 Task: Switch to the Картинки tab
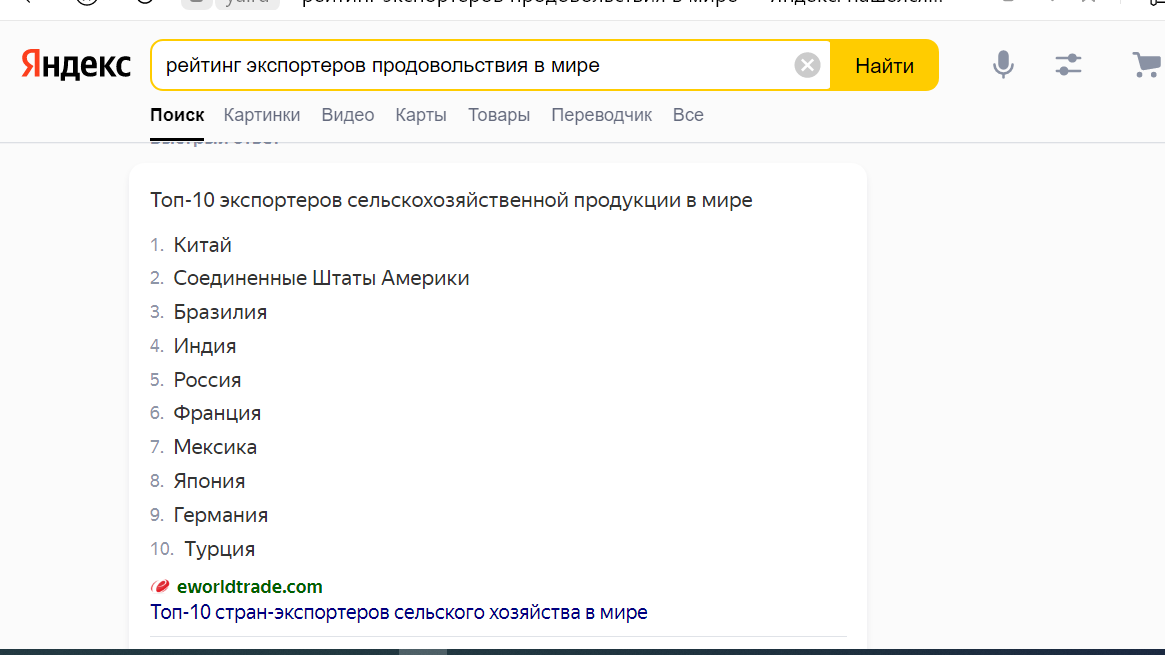pos(261,115)
